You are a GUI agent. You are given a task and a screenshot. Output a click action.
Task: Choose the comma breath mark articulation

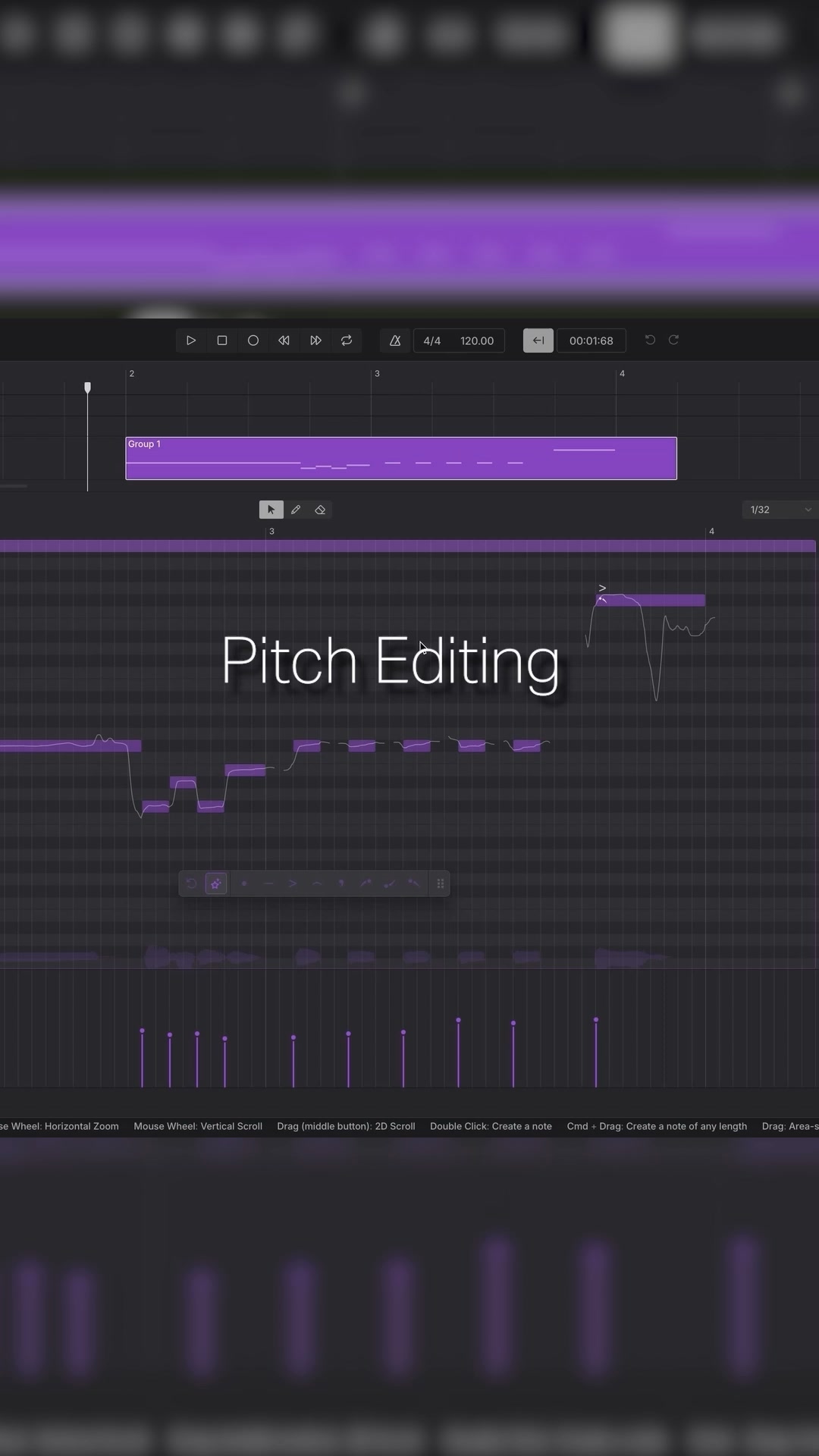point(341,883)
